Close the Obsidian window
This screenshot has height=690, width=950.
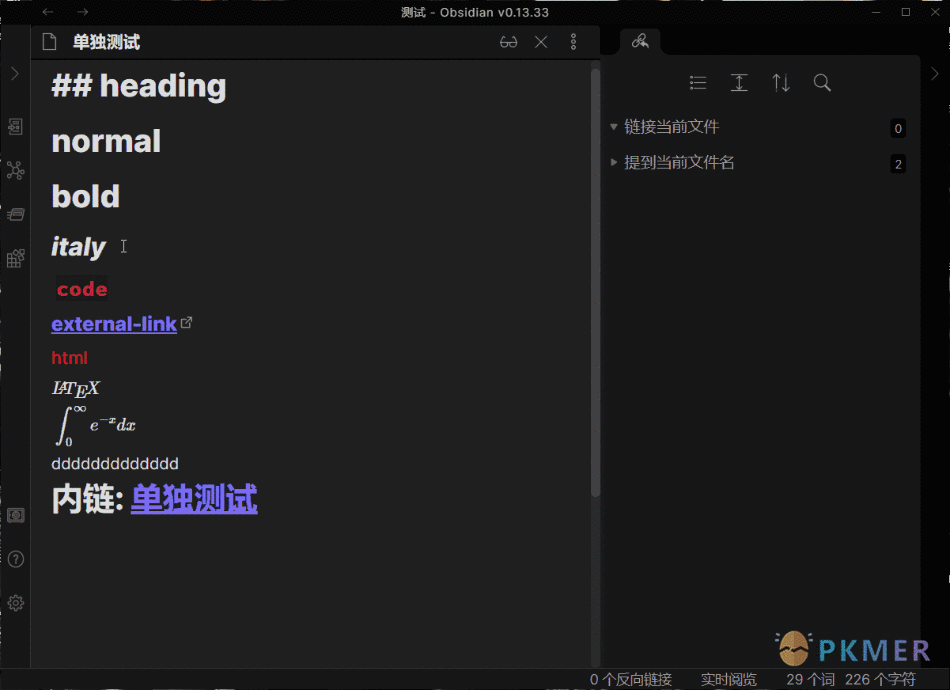pyautogui.click(x=935, y=12)
